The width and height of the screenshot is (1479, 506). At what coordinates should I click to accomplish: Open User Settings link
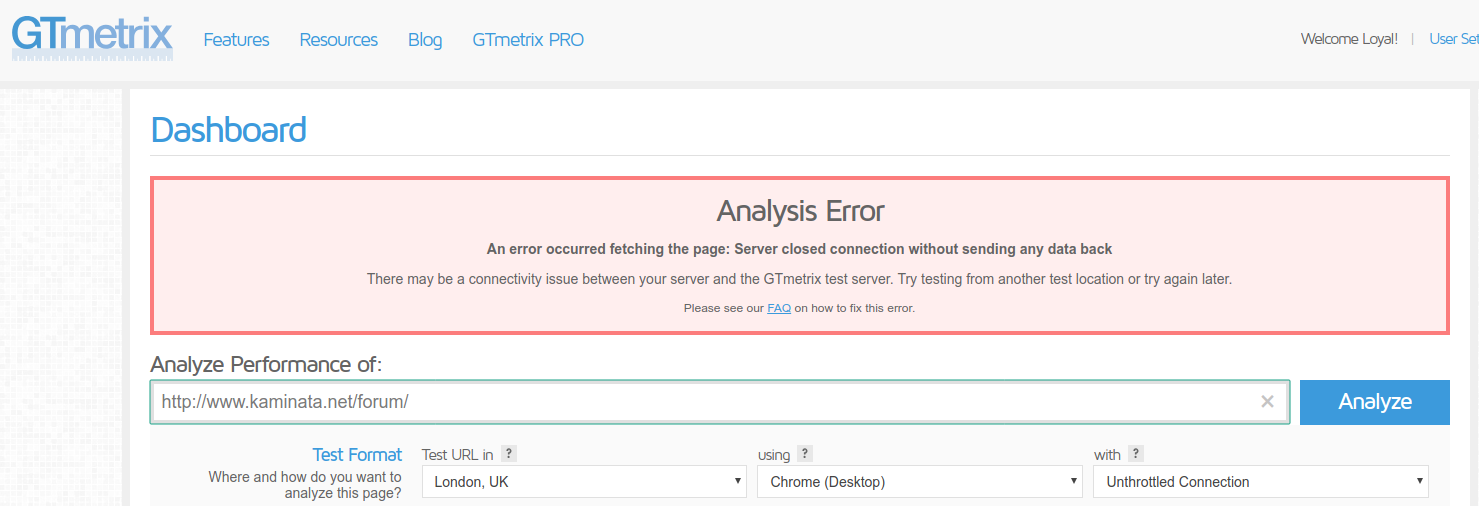pyautogui.click(x=1454, y=39)
